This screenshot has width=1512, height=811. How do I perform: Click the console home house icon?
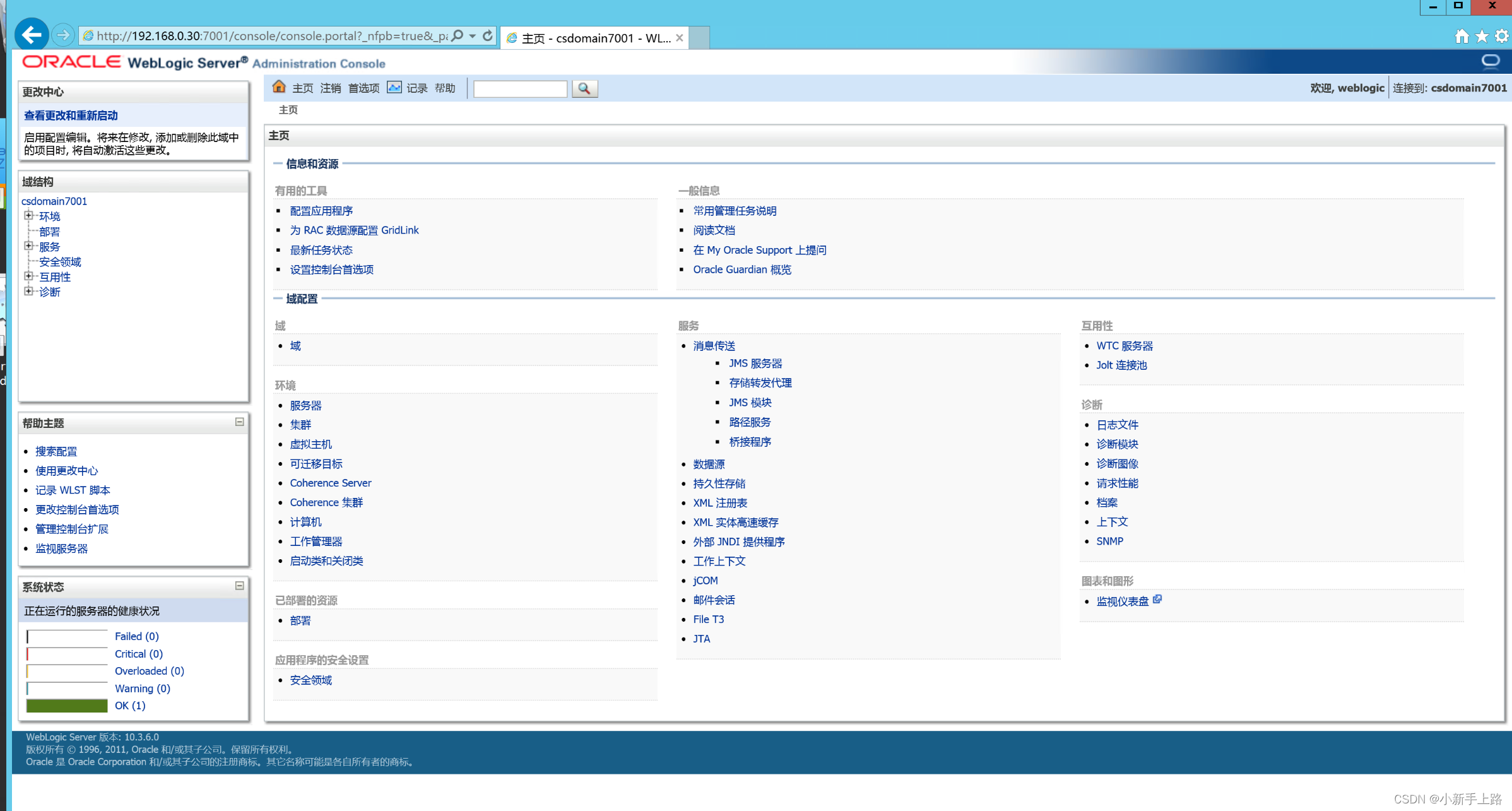279,87
